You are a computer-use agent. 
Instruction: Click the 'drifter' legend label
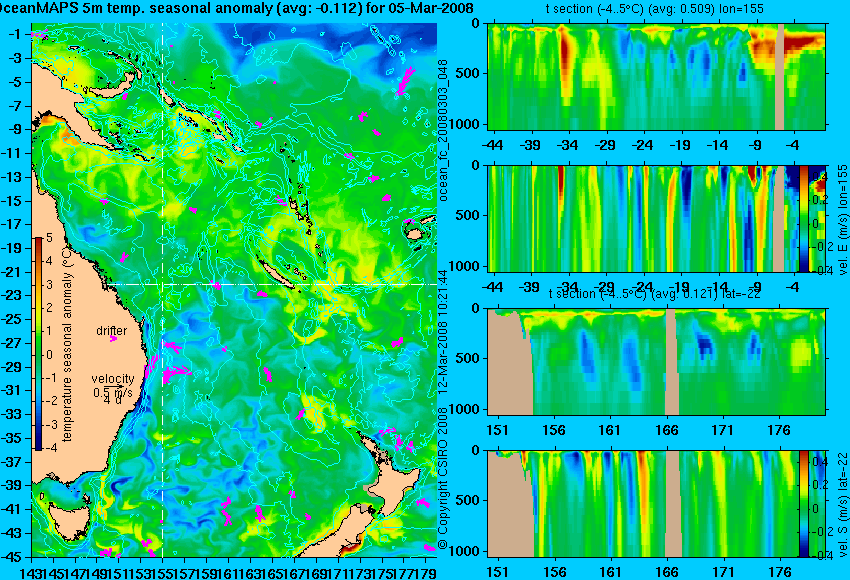(x=112, y=331)
